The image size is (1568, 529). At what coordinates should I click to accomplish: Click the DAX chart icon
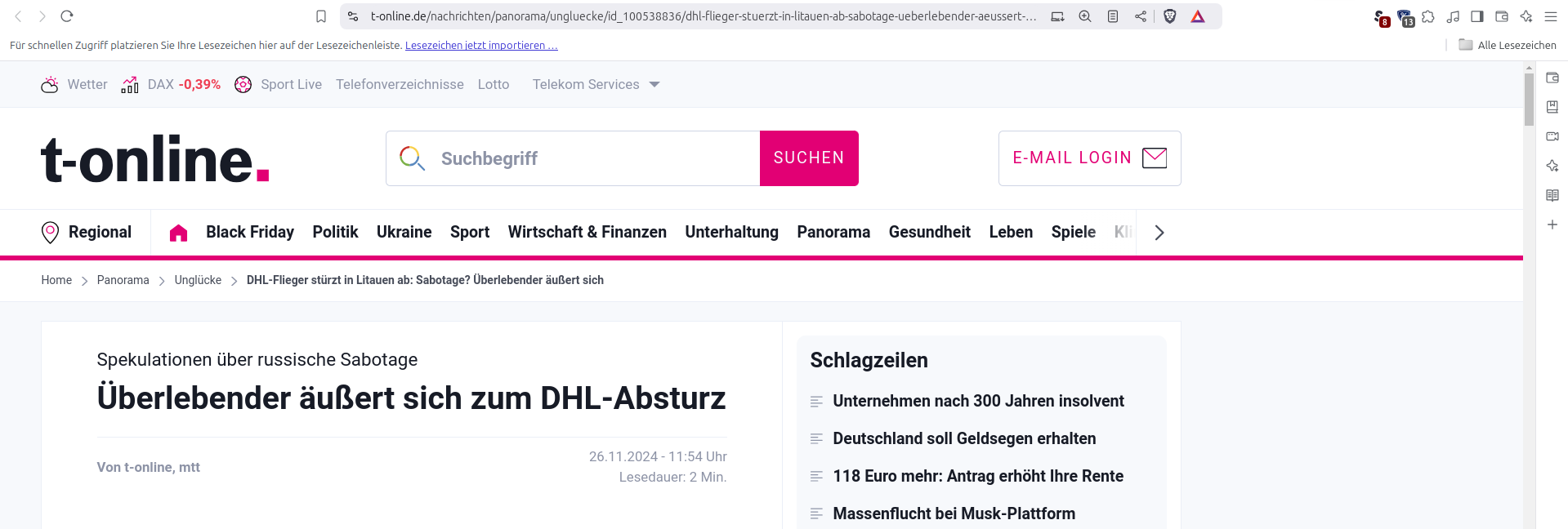pyautogui.click(x=130, y=84)
